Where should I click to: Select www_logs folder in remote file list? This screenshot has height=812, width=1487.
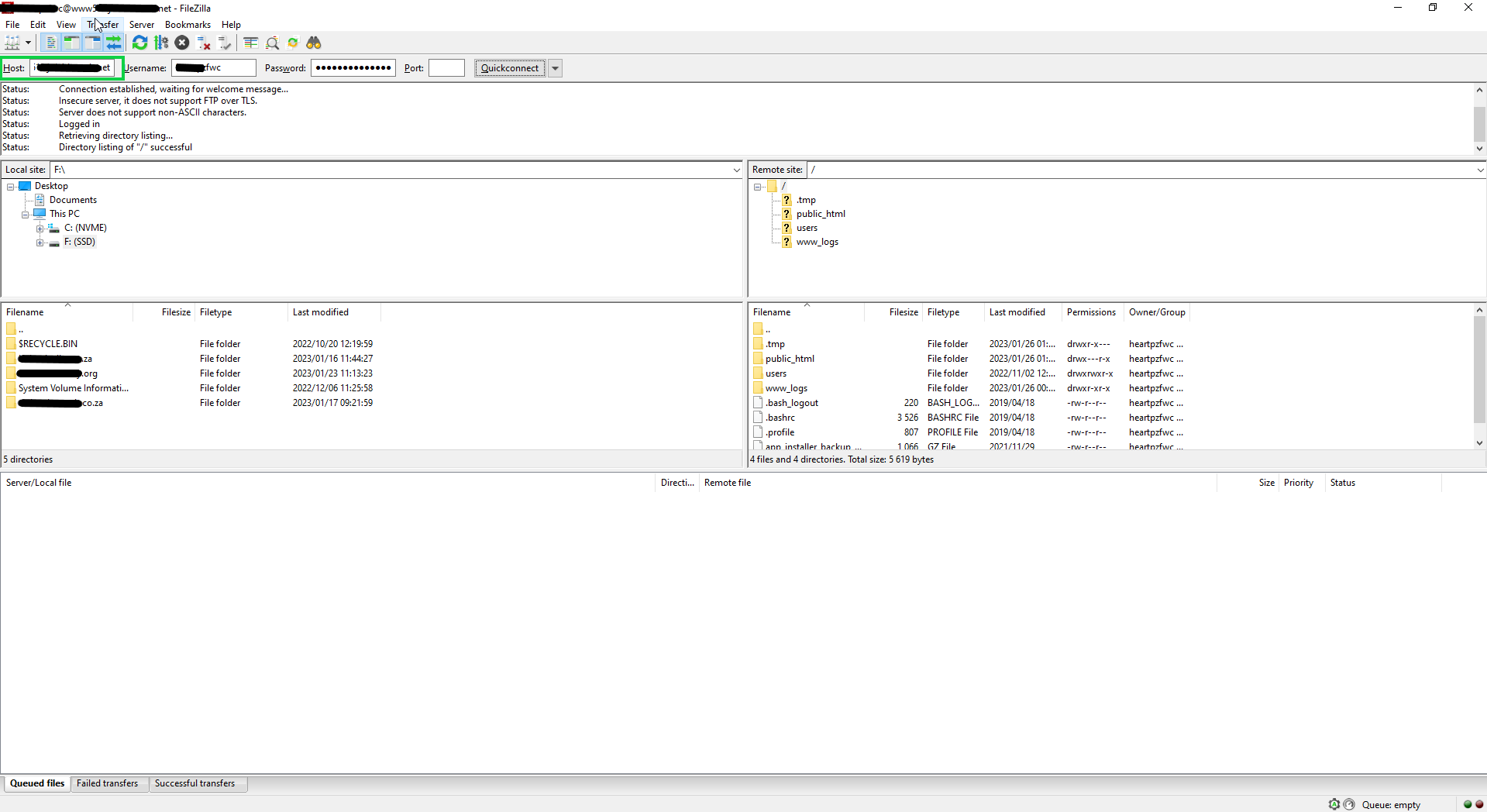[787, 388]
